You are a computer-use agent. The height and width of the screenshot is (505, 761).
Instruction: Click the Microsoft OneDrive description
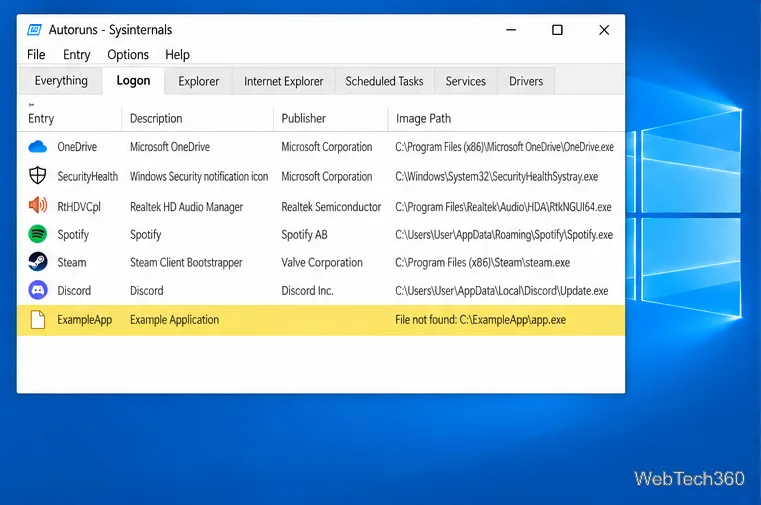click(170, 147)
